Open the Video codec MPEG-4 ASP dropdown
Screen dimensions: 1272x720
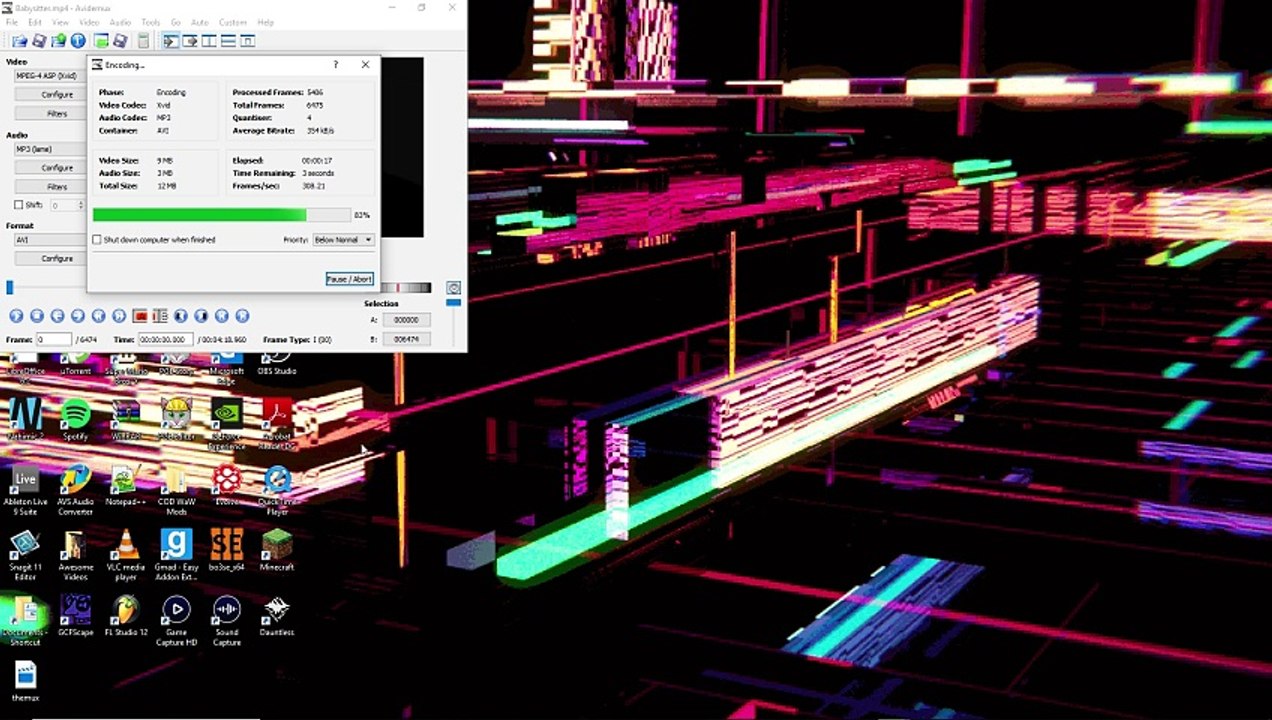tap(49, 75)
